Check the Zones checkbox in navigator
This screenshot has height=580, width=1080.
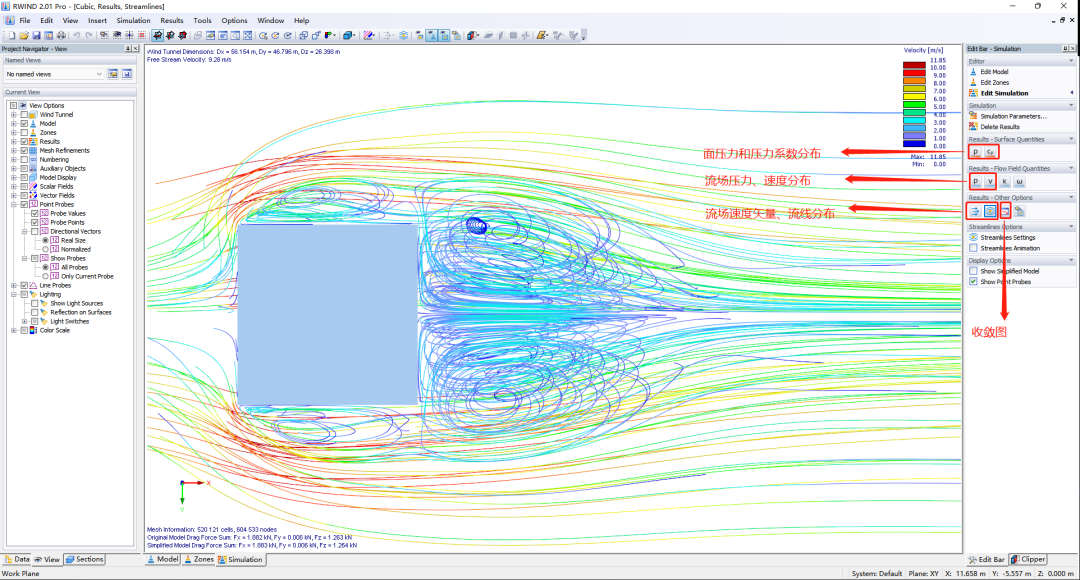(x=24, y=132)
